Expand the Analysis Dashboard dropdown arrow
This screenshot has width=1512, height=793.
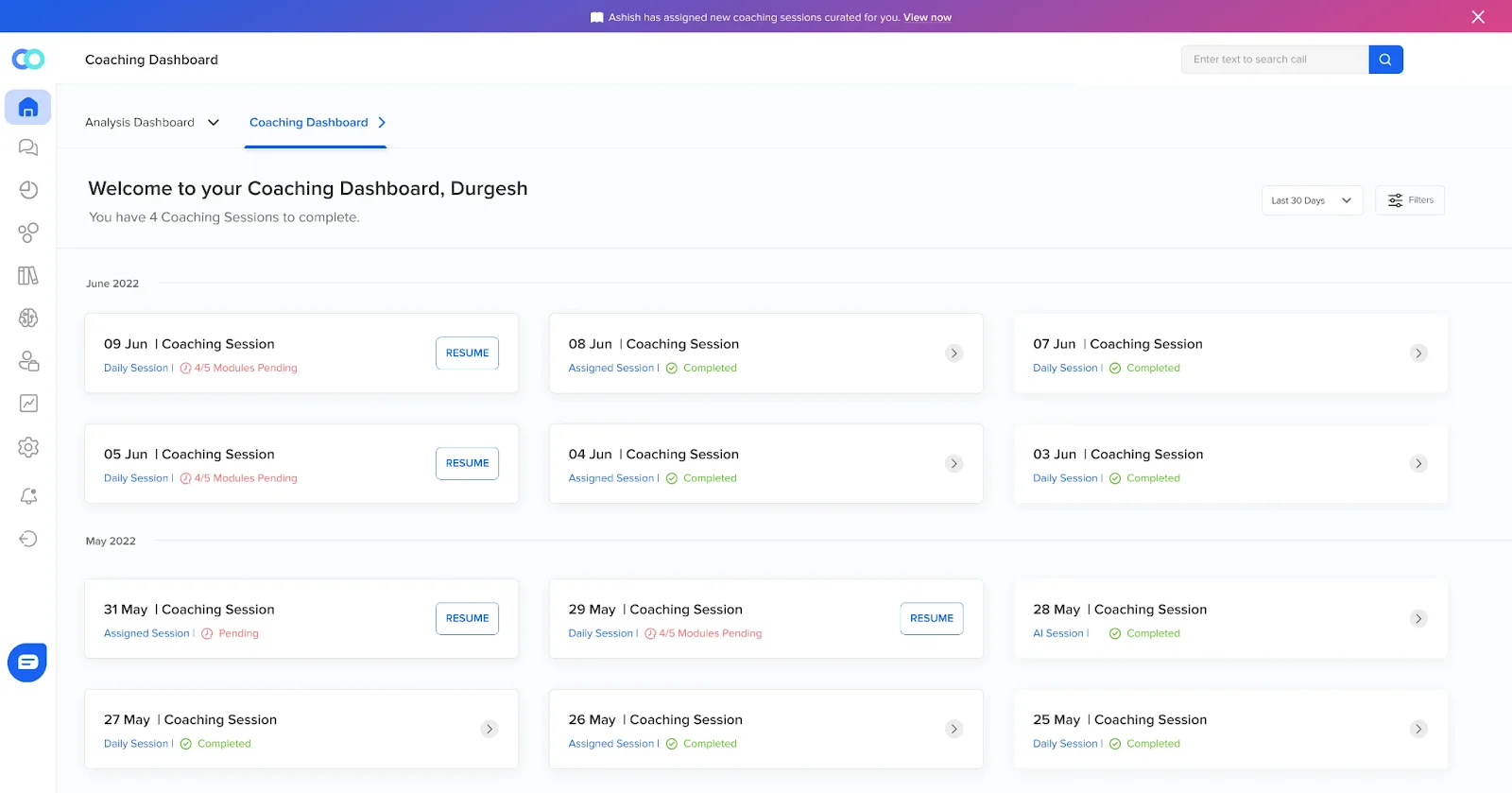point(214,123)
